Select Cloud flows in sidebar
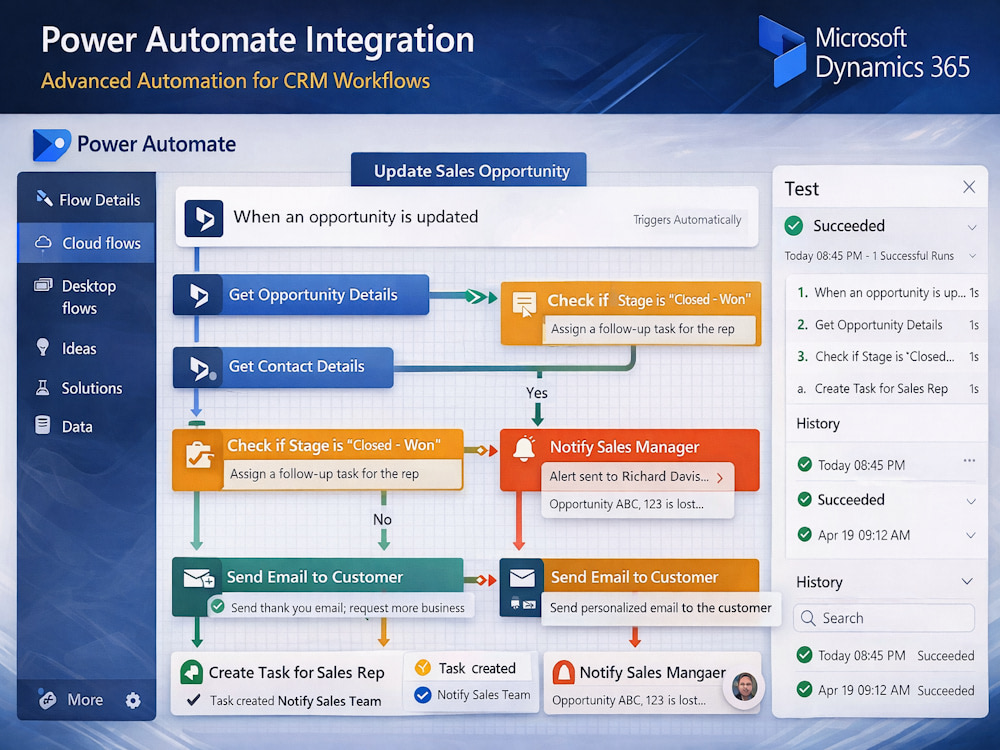 pos(87,243)
